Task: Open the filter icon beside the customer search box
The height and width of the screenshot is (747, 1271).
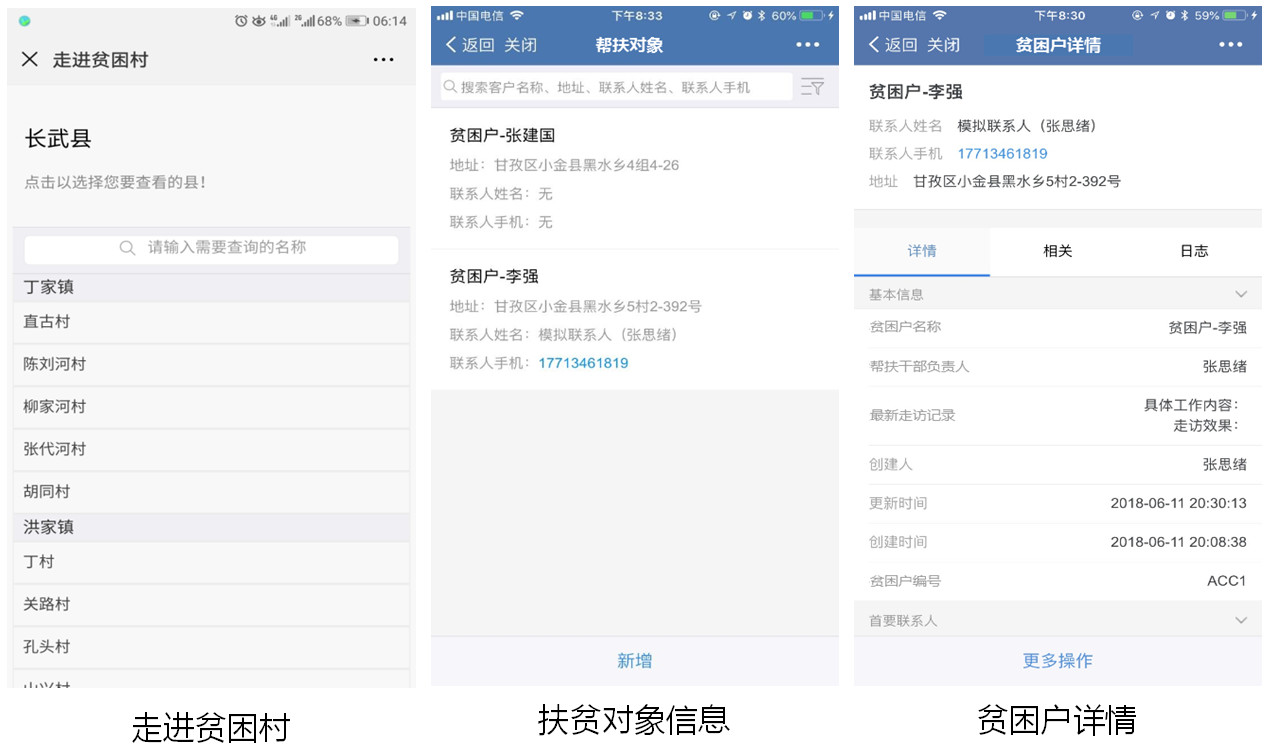Action: 812,87
